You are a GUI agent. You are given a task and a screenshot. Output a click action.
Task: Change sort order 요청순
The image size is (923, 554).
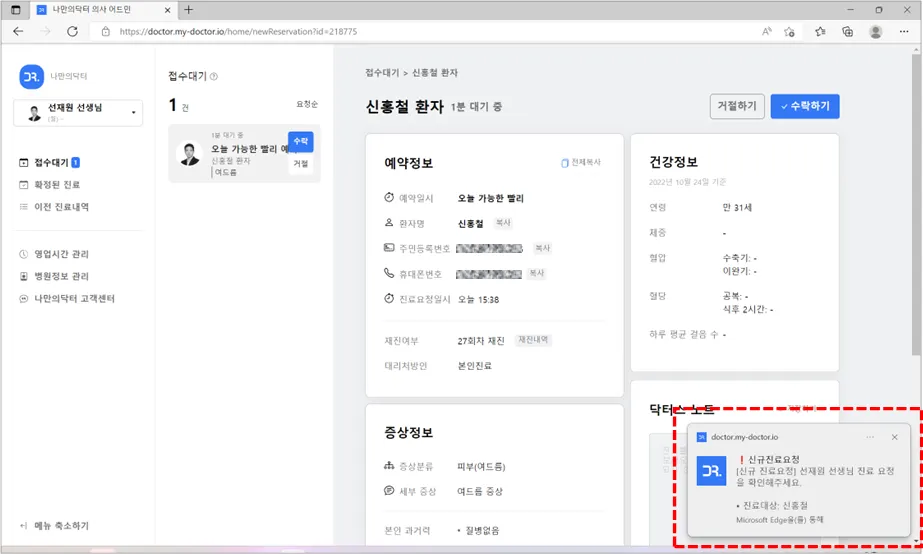(307, 104)
